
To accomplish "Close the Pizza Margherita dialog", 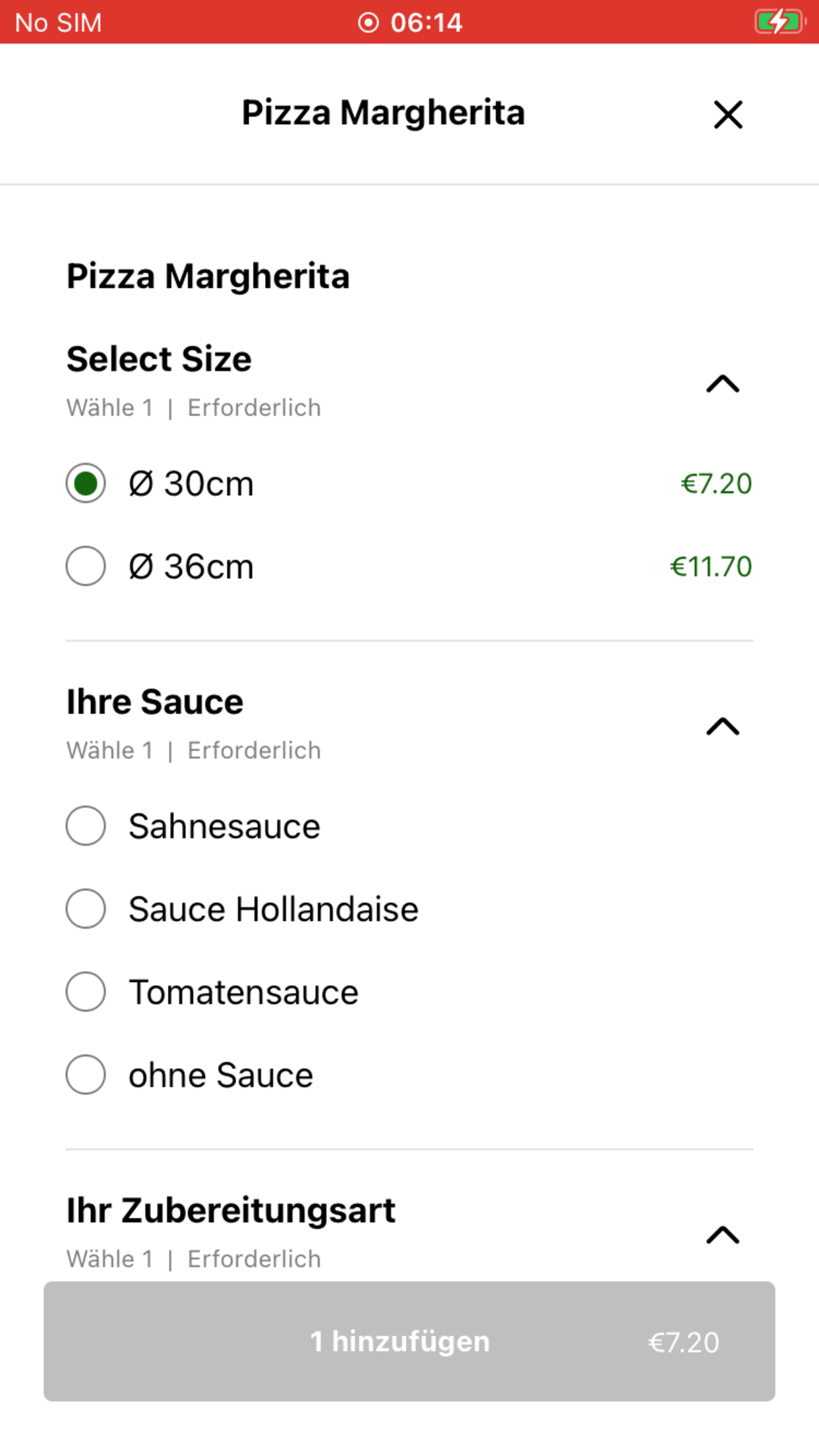I will tap(728, 115).
